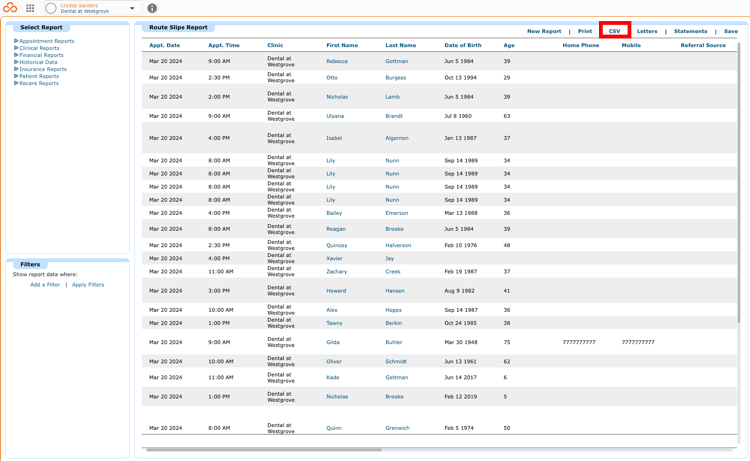The height and width of the screenshot is (461, 750).
Task: Expand Financial Reports category
Action: point(39,55)
